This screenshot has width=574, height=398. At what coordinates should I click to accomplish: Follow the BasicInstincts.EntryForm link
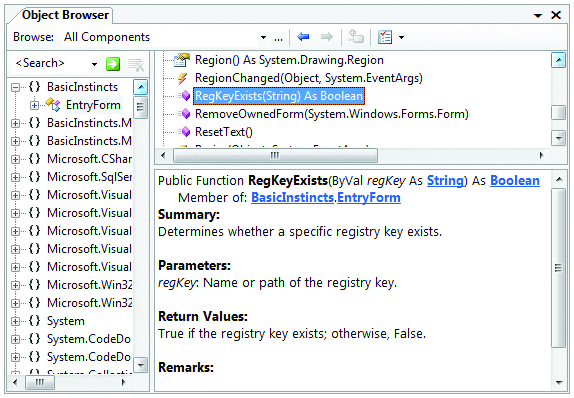pos(326,198)
